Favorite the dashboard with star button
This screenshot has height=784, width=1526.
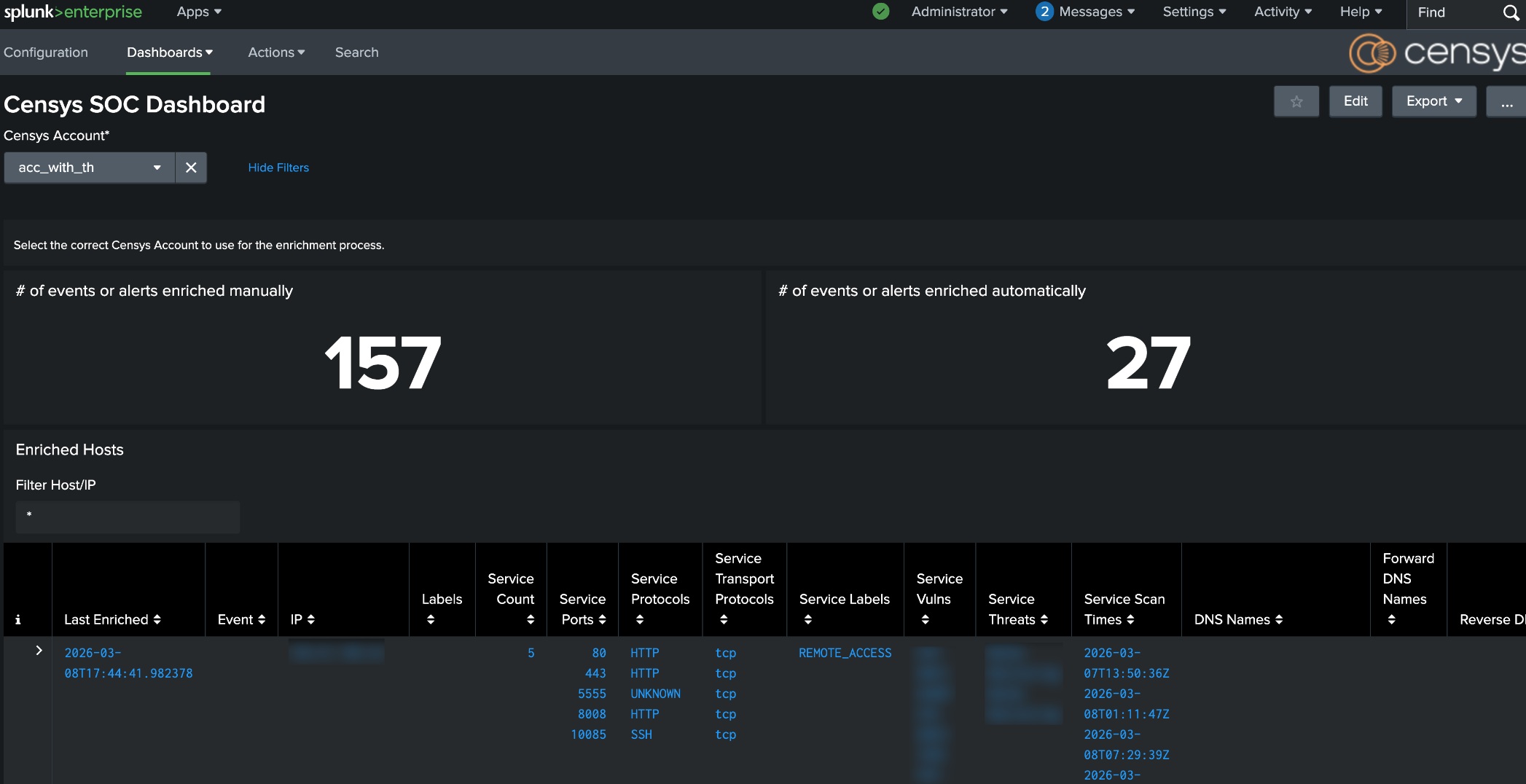[1296, 101]
